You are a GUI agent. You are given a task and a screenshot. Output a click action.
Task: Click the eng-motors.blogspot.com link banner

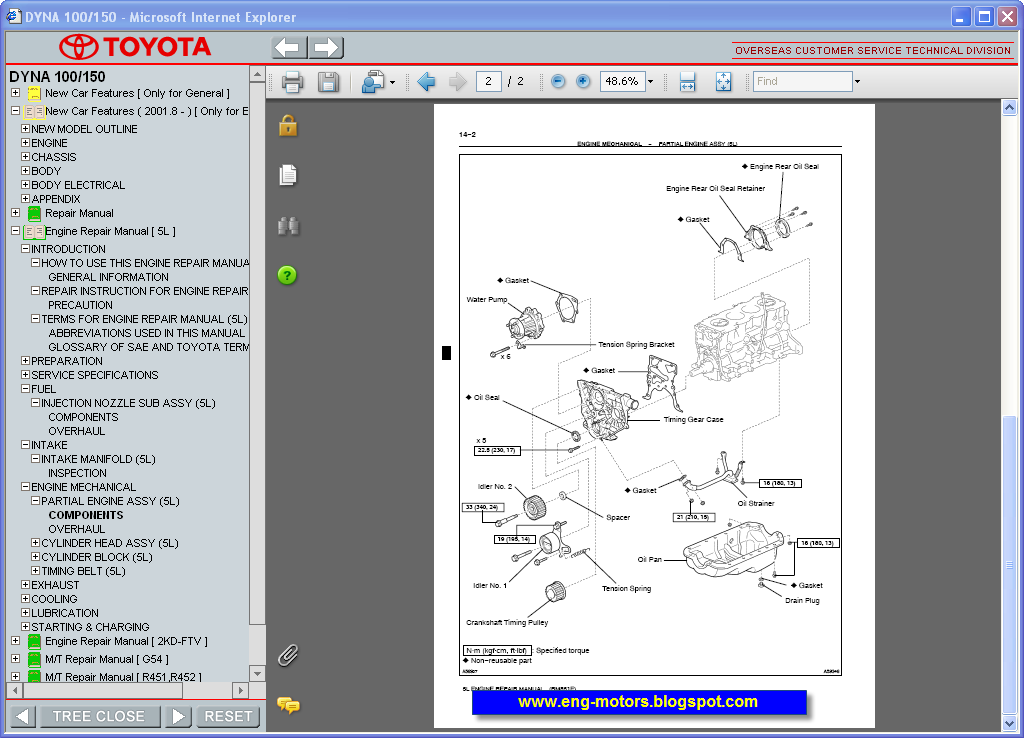point(638,702)
